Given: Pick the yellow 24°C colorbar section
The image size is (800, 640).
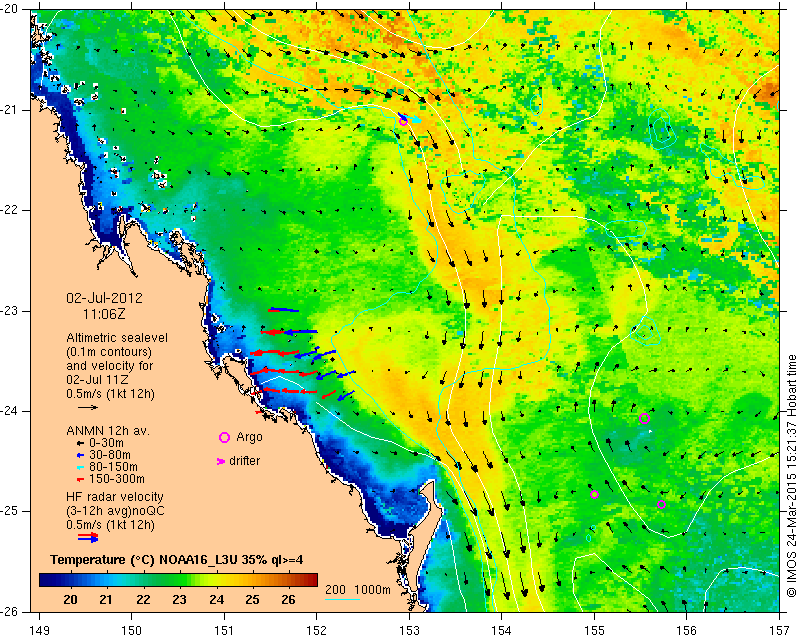Looking at the screenshot, I should [216, 580].
